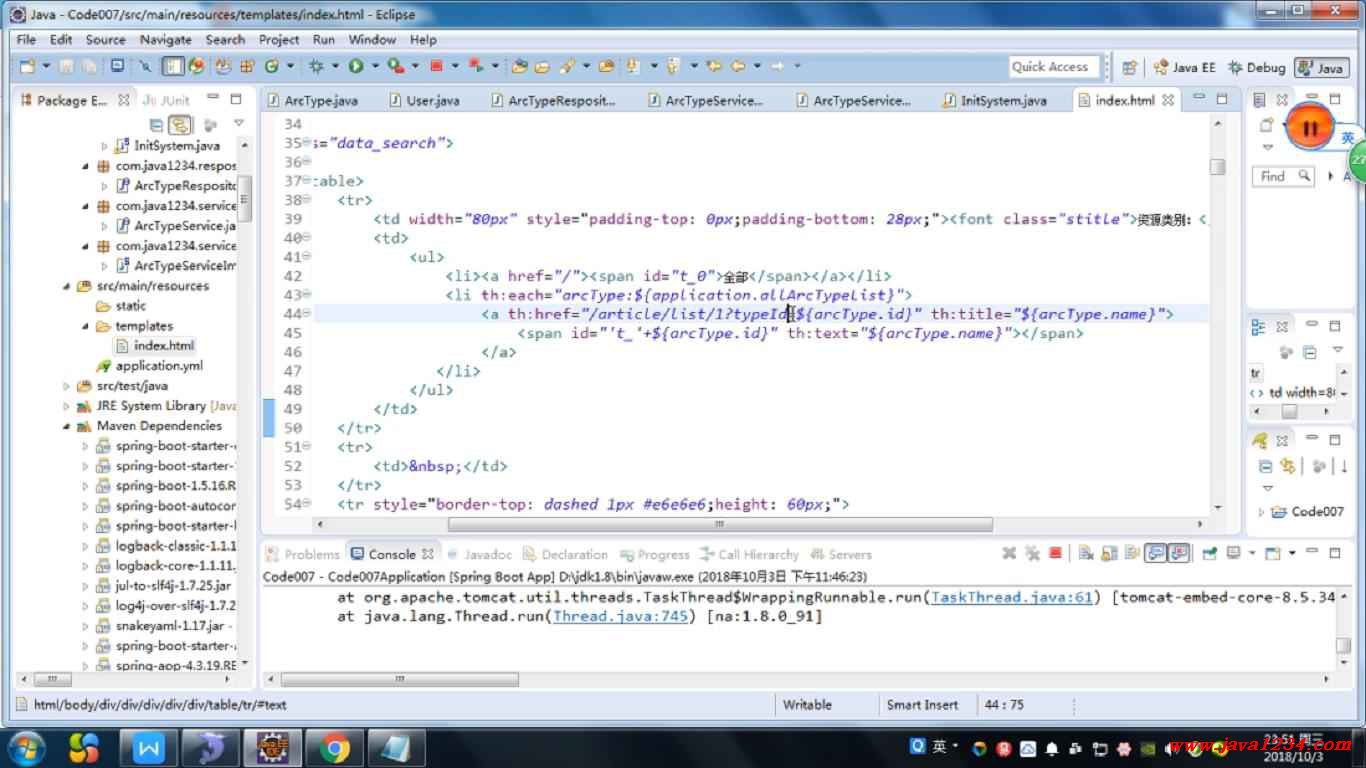Switch to the JUnit view tab
Viewport: 1366px width, 768px height.
(x=166, y=100)
